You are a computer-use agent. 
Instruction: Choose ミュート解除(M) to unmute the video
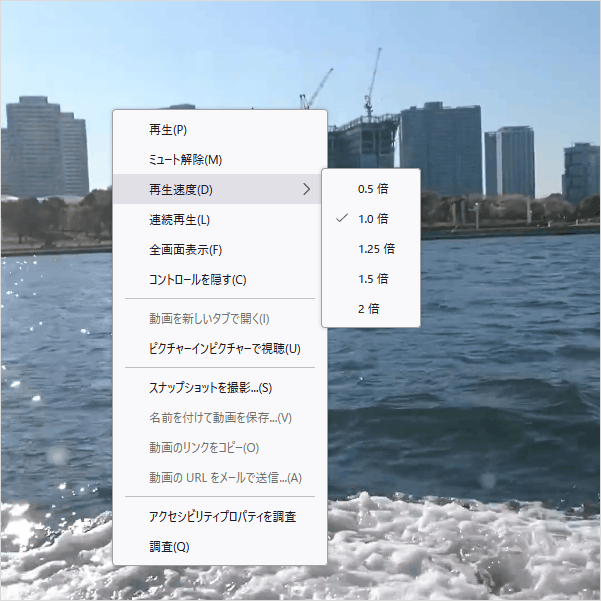220,159
